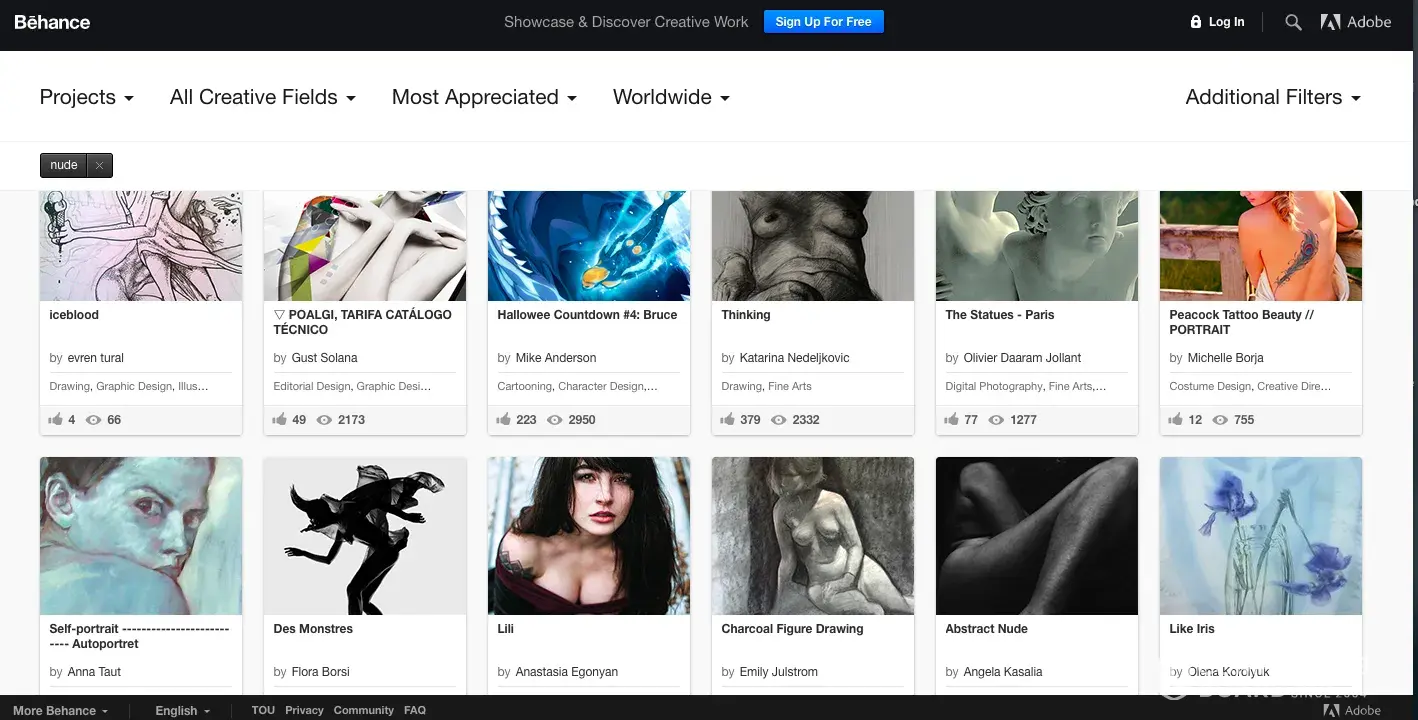Open Des Monstres silhouette thumbnail

click(365, 536)
